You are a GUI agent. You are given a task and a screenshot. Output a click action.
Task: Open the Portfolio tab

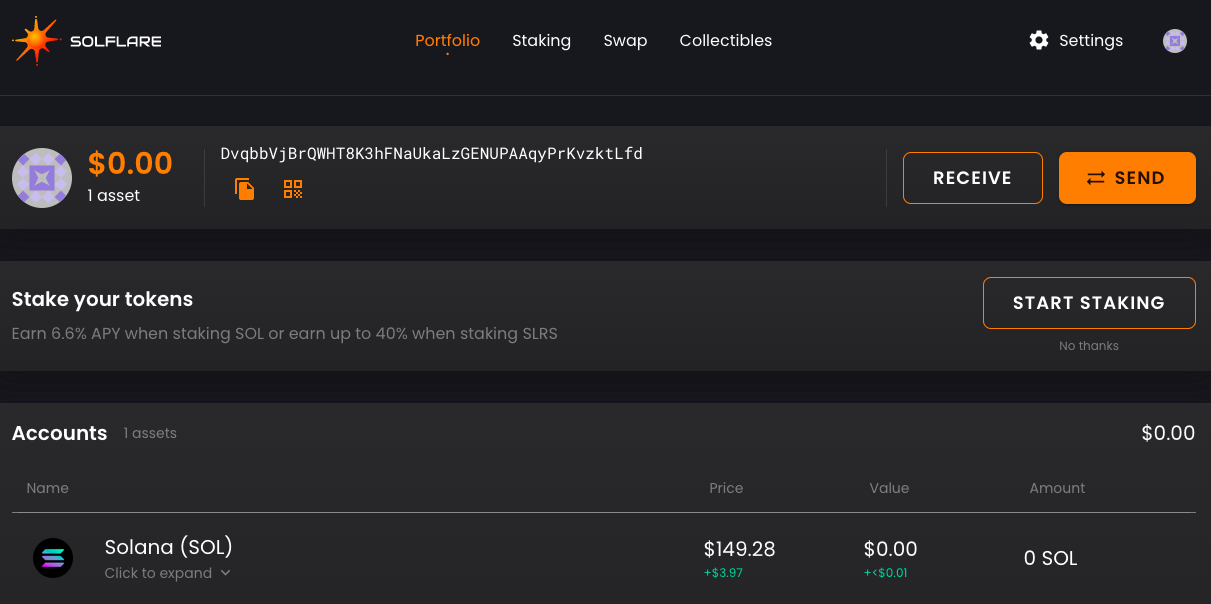(x=447, y=41)
